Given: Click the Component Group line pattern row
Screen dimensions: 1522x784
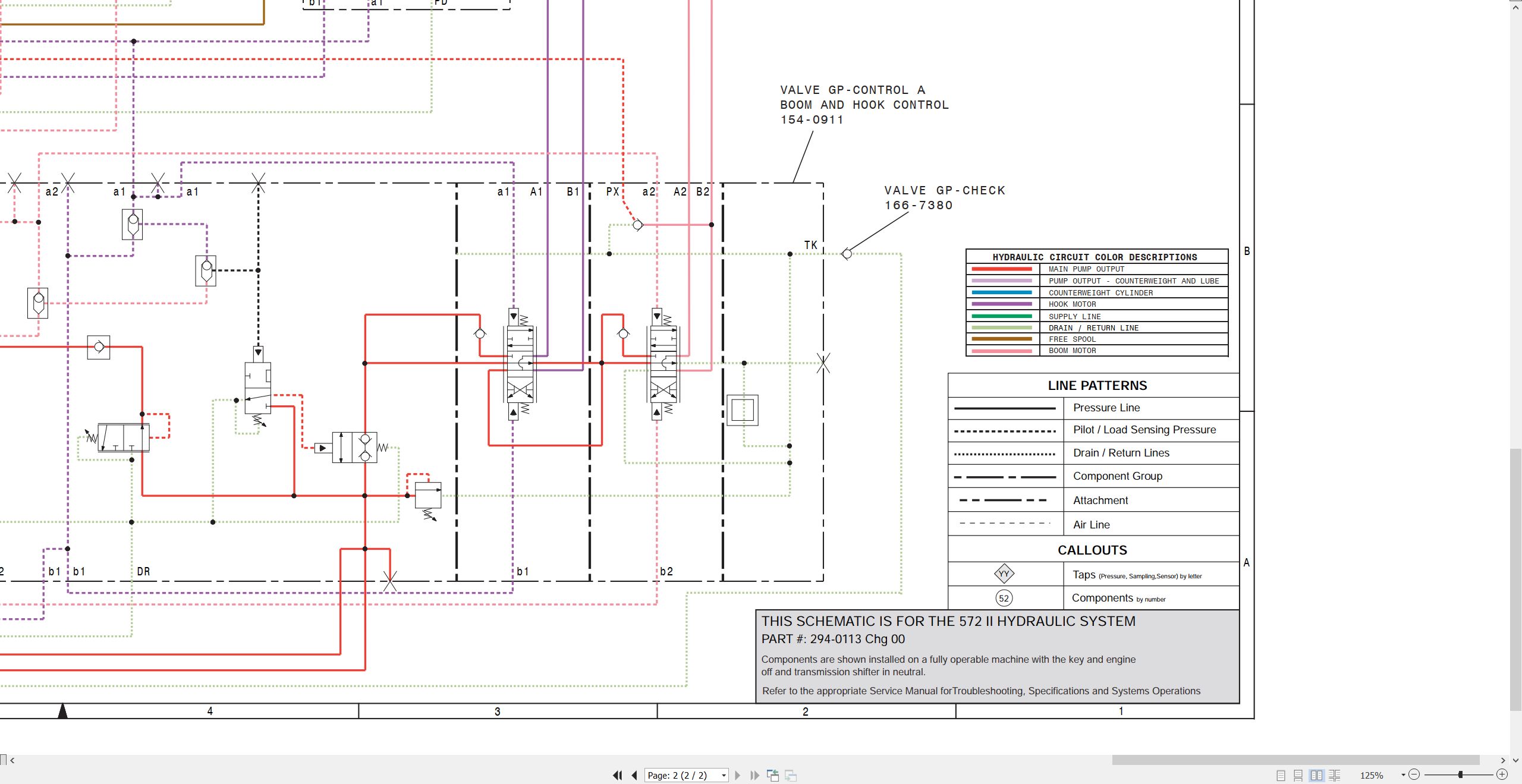Looking at the screenshot, I should click(1093, 476).
